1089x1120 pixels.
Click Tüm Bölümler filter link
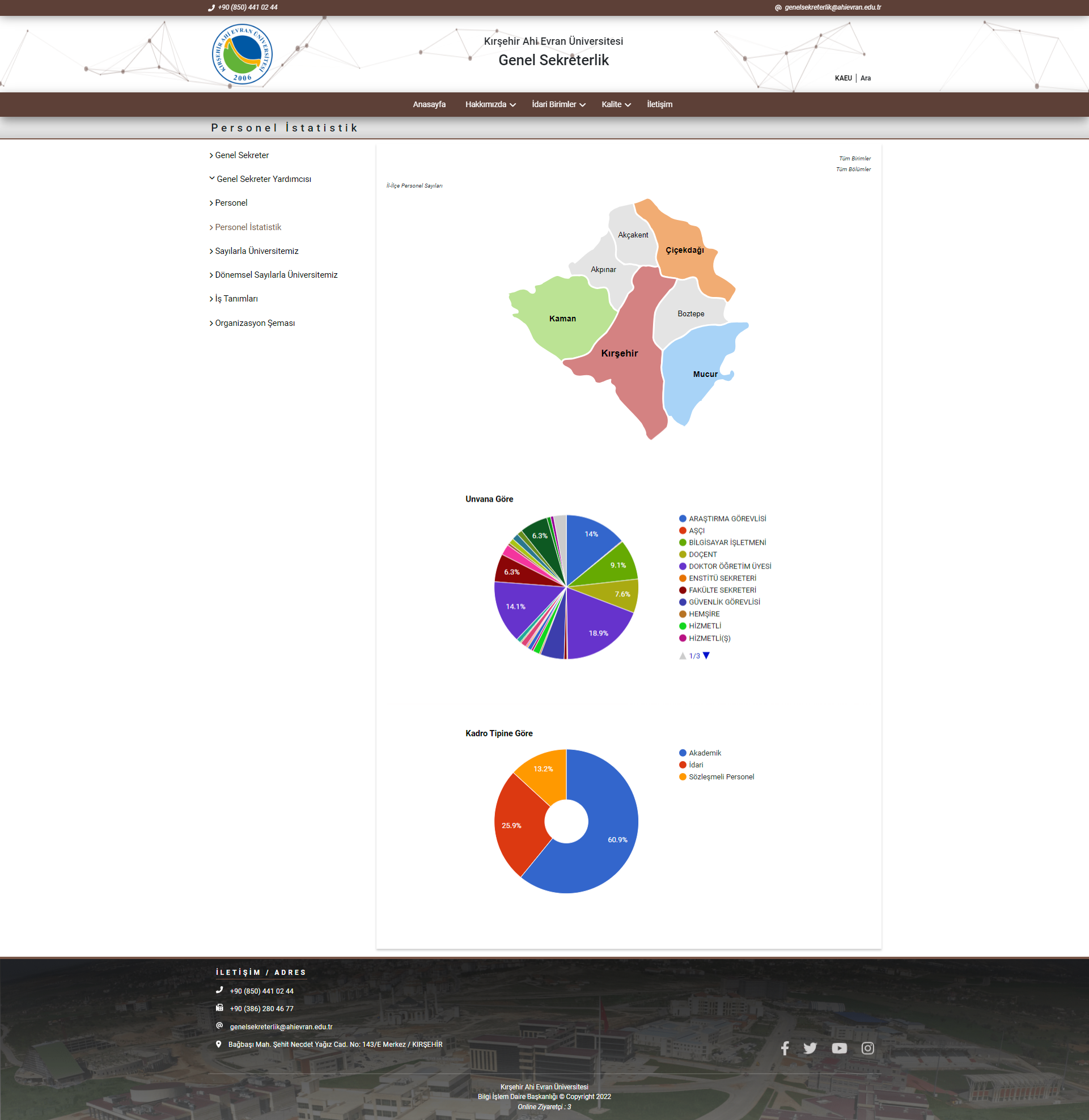pos(853,169)
